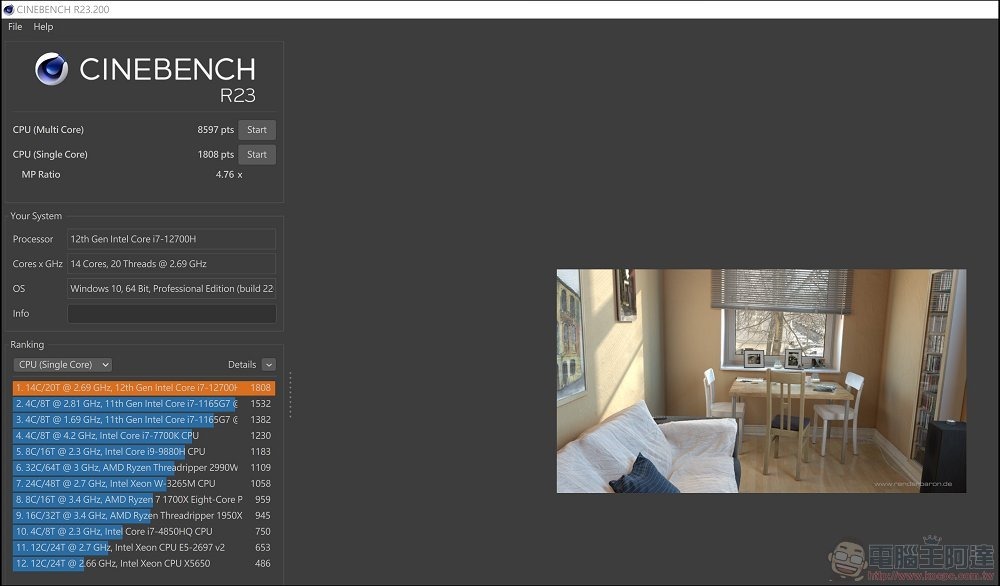Image resolution: width=1000 pixels, height=586 pixels.
Task: Select ranking row 12 Xeon X5650
Action: (144, 564)
